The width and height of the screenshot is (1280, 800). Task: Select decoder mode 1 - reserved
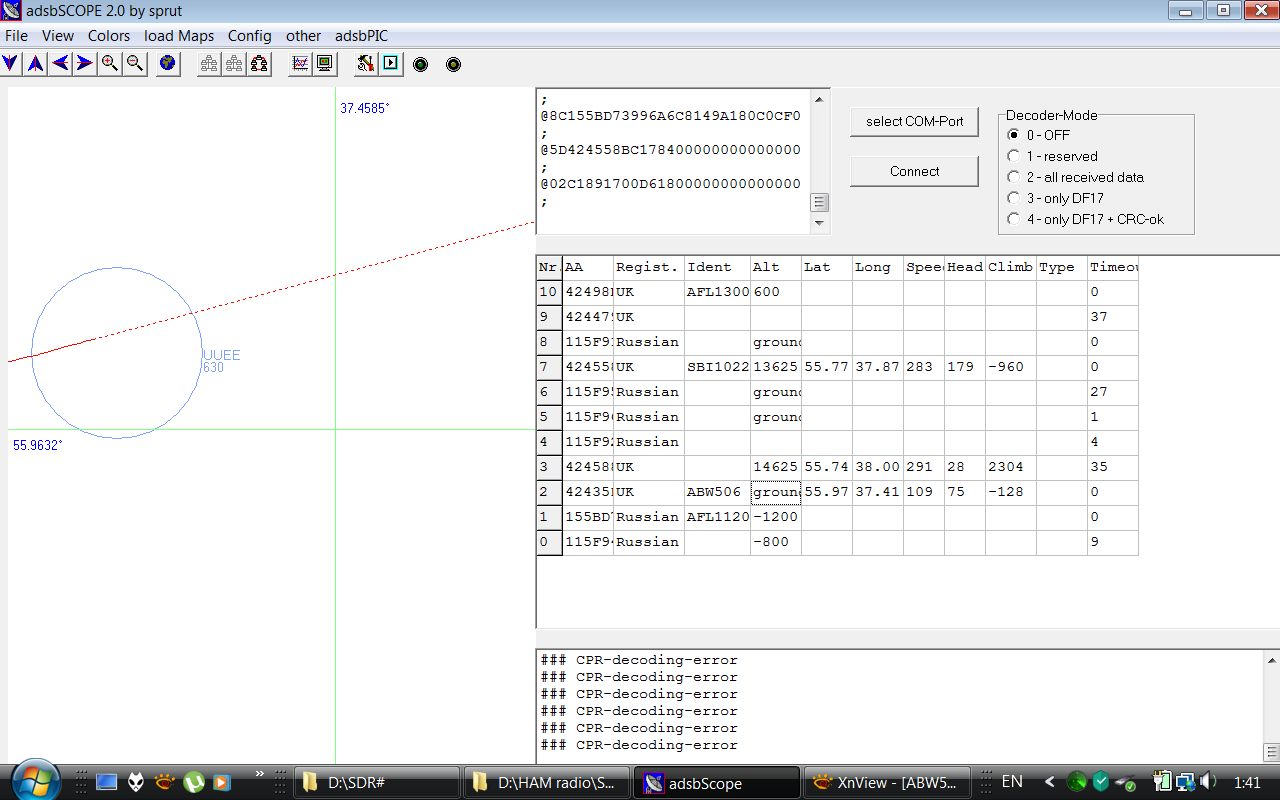click(1052, 156)
